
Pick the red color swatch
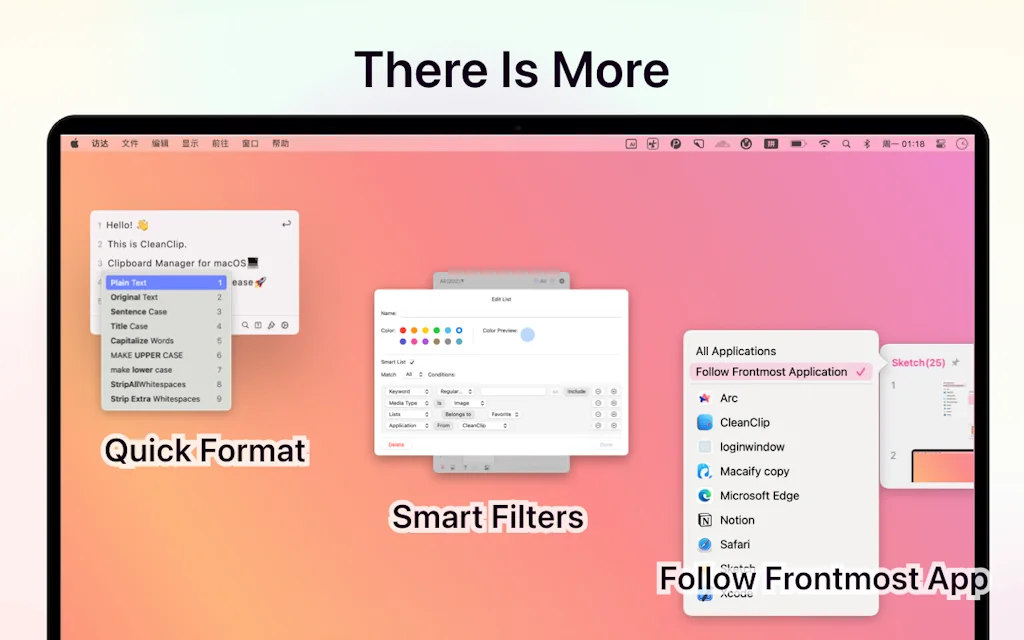(x=403, y=330)
